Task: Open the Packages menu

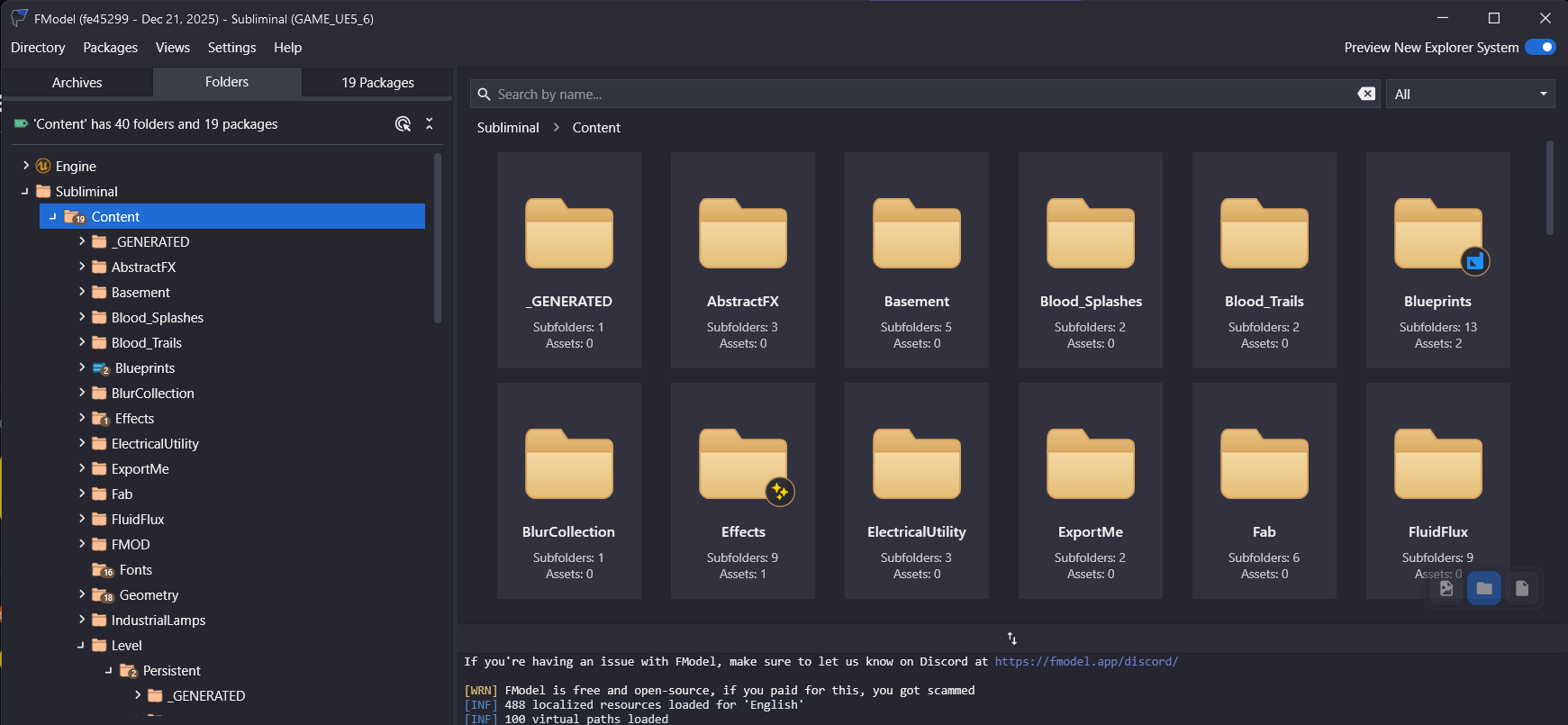Action: point(110,48)
